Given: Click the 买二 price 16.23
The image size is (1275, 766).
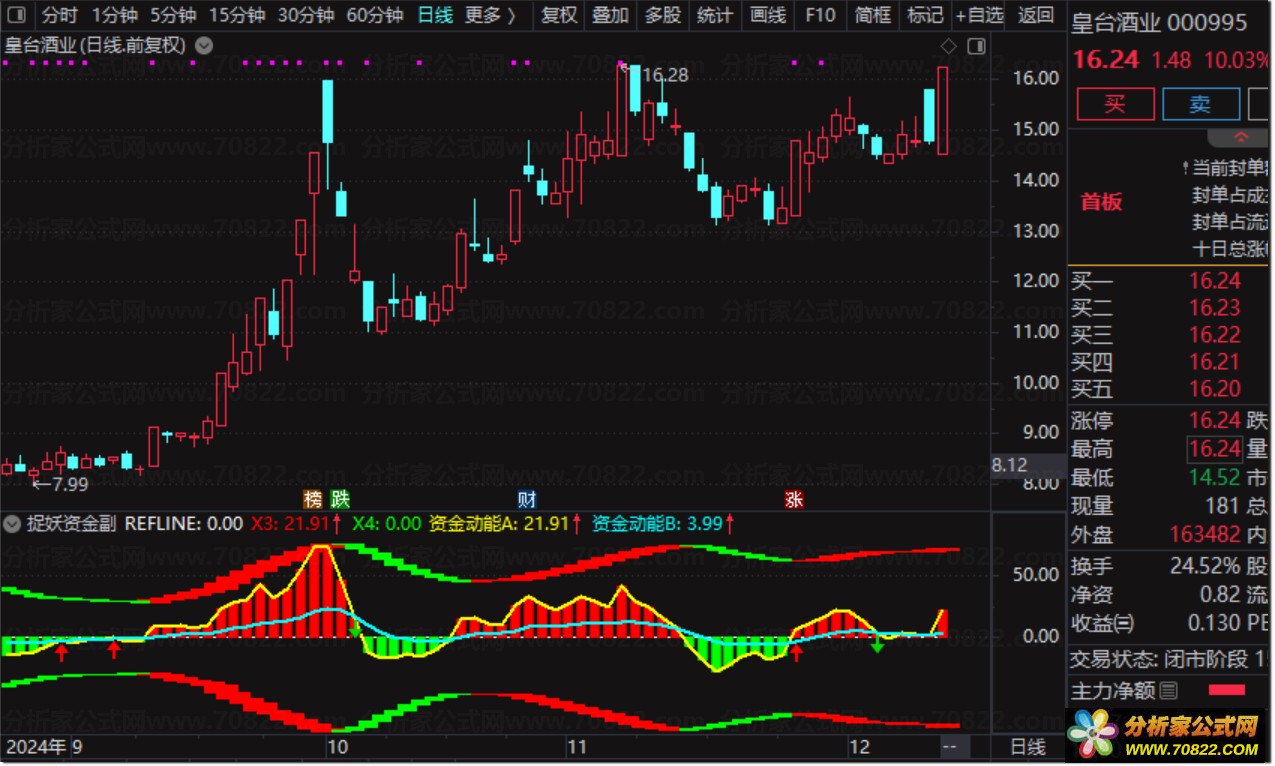Looking at the screenshot, I should [x=1214, y=308].
